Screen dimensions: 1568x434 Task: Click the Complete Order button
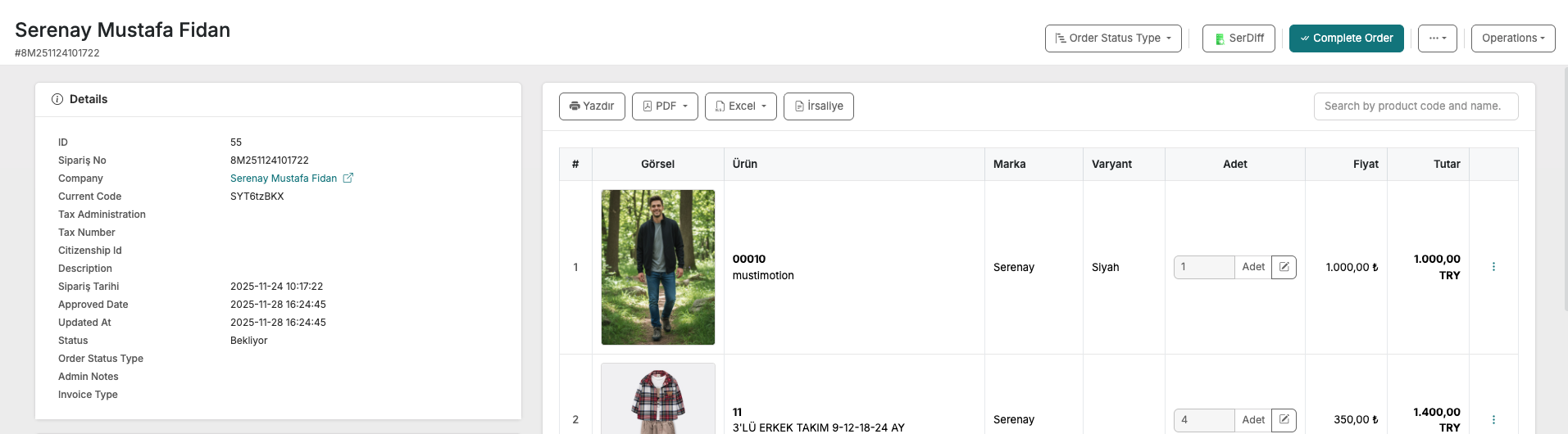[x=1346, y=38]
